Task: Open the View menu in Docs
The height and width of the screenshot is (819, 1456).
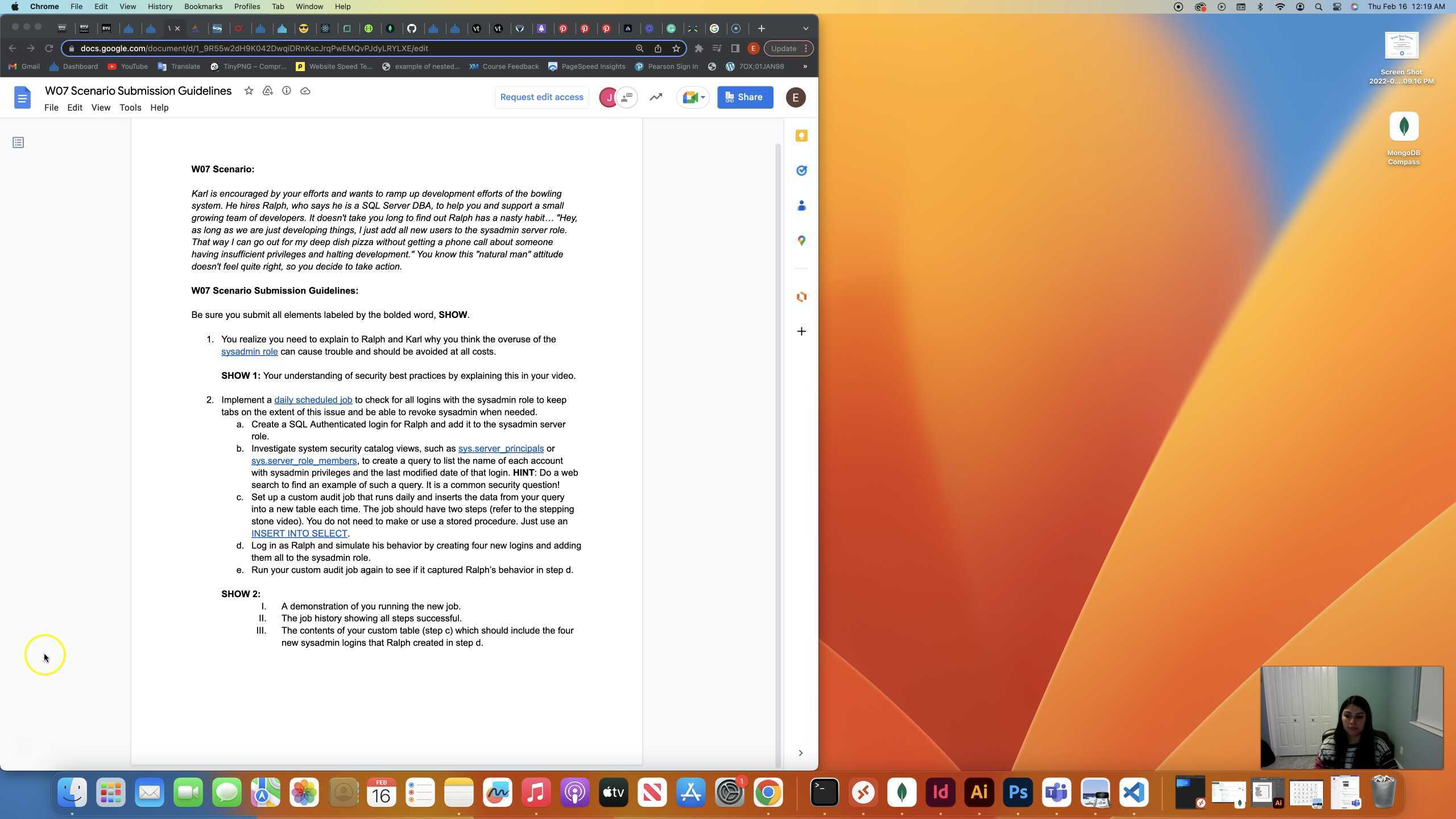Action: pyautogui.click(x=101, y=107)
